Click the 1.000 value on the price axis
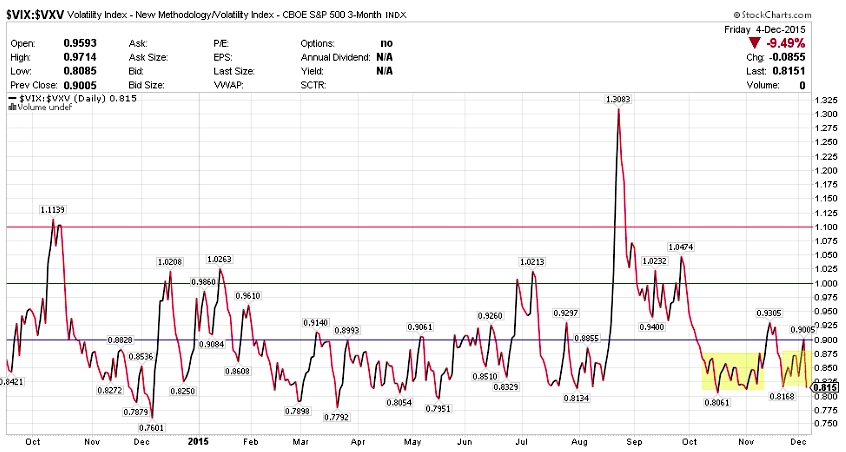This screenshot has height=452, width=846. point(827,284)
